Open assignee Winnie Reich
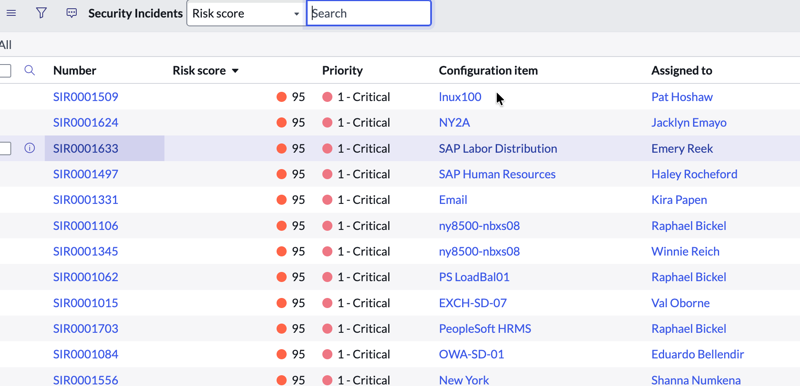800x386 pixels. point(685,251)
